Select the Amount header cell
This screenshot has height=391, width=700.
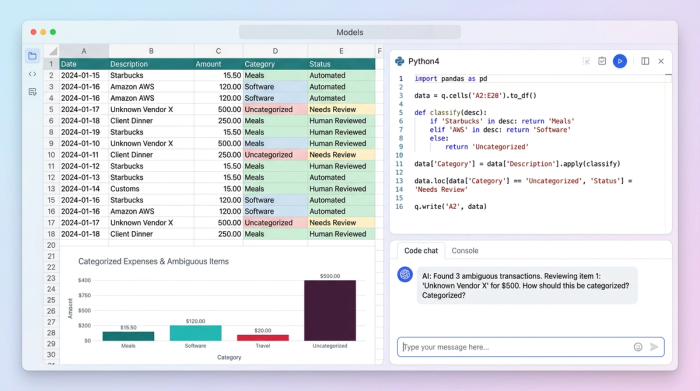[218, 64]
